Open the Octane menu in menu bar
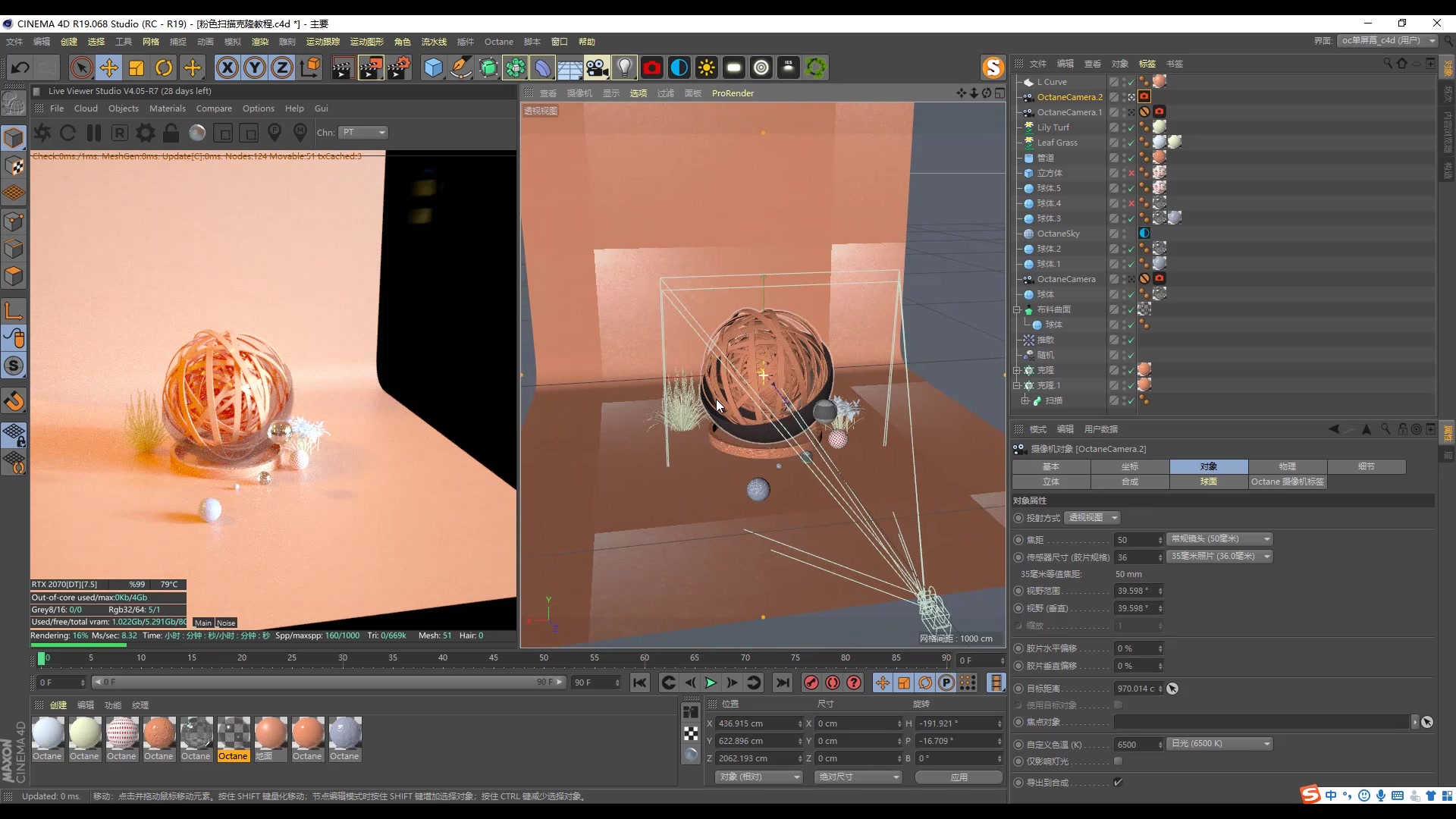The height and width of the screenshot is (819, 1456). (x=498, y=42)
